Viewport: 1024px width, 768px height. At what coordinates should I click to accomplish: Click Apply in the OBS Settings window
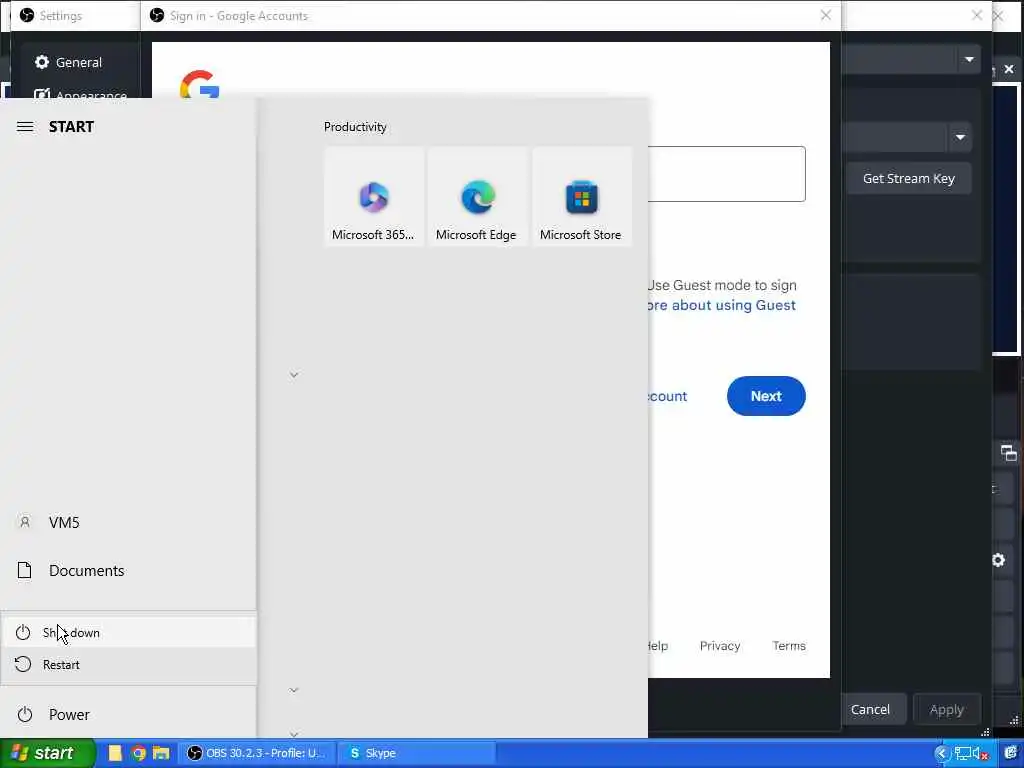click(x=946, y=709)
